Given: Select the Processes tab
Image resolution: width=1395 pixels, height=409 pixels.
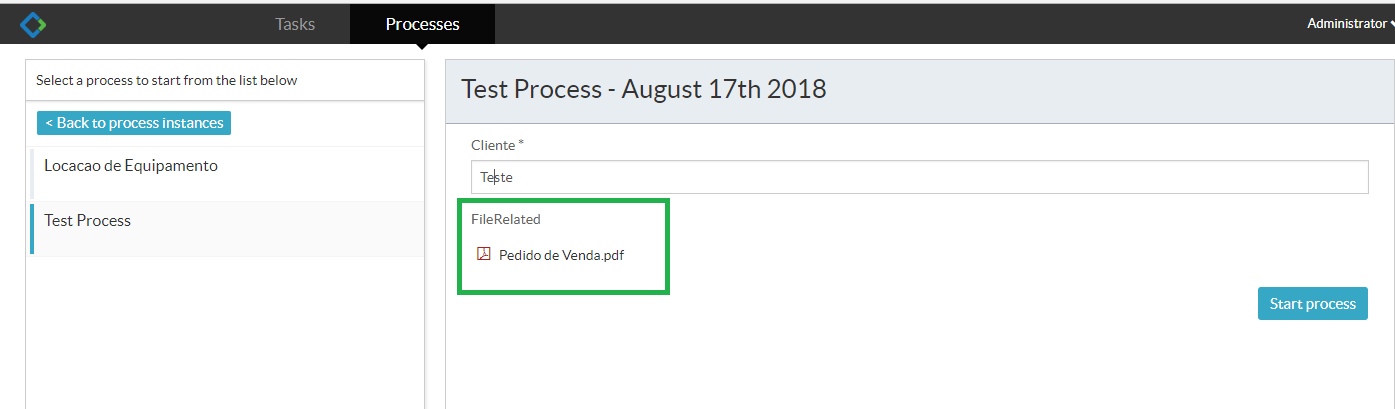Looking at the screenshot, I should (422, 24).
